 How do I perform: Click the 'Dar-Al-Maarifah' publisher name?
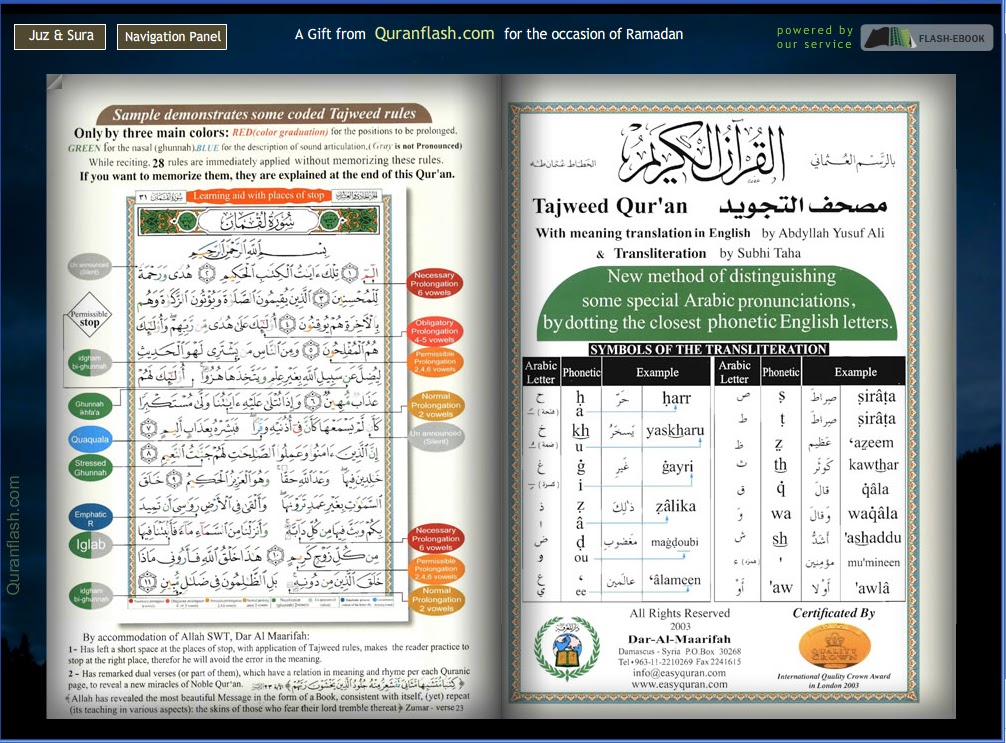(679, 639)
